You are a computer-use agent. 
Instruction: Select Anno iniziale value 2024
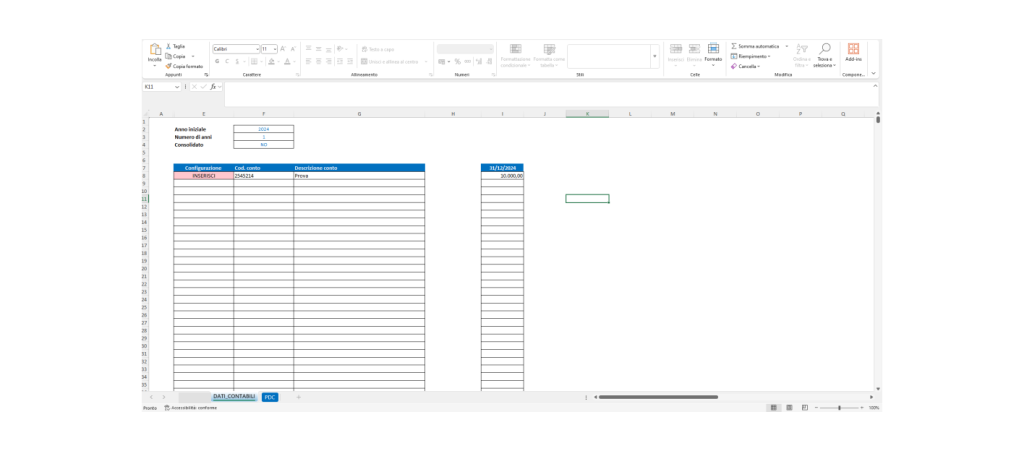pyautogui.click(x=264, y=129)
